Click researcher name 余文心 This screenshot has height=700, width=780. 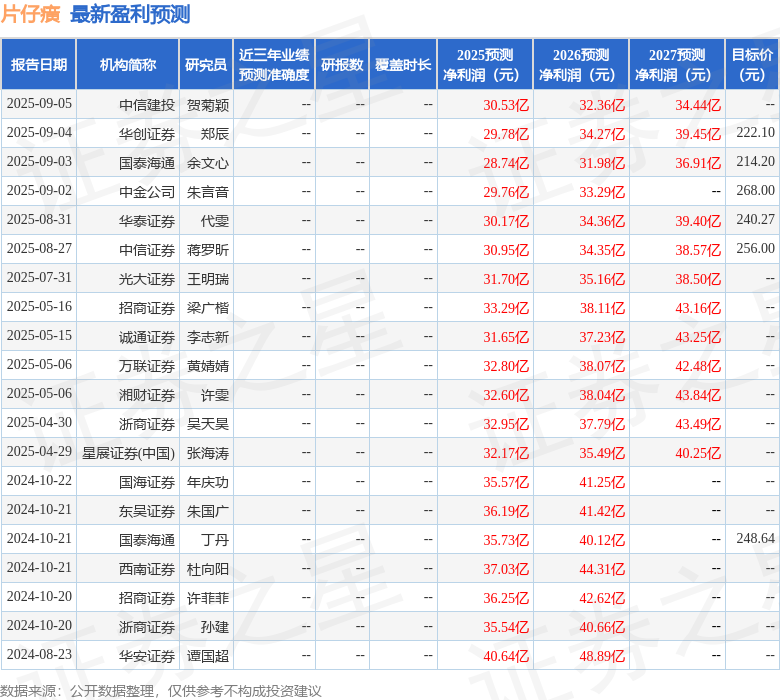[x=208, y=163]
